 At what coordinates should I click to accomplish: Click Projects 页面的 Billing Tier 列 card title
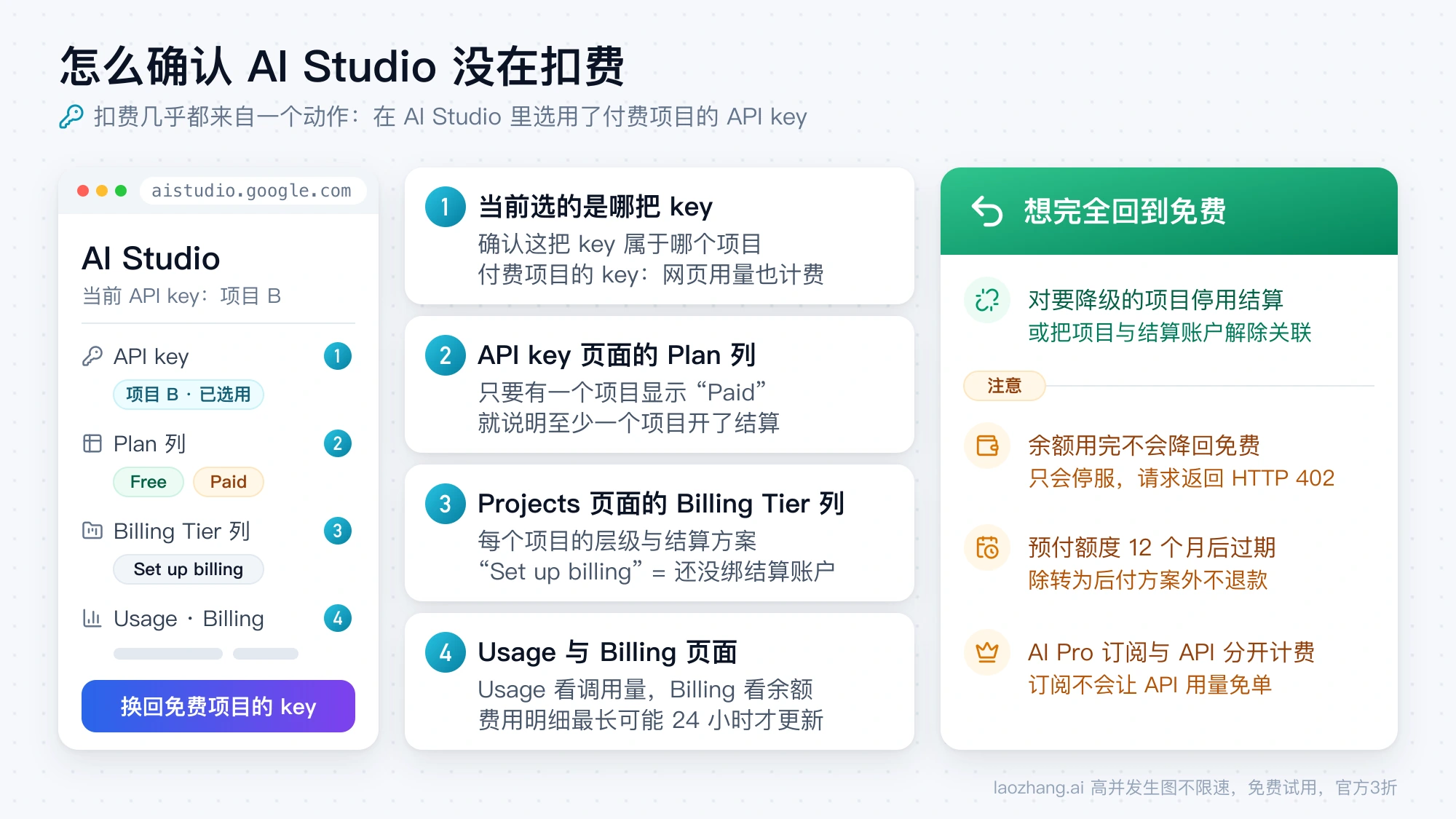click(x=661, y=504)
